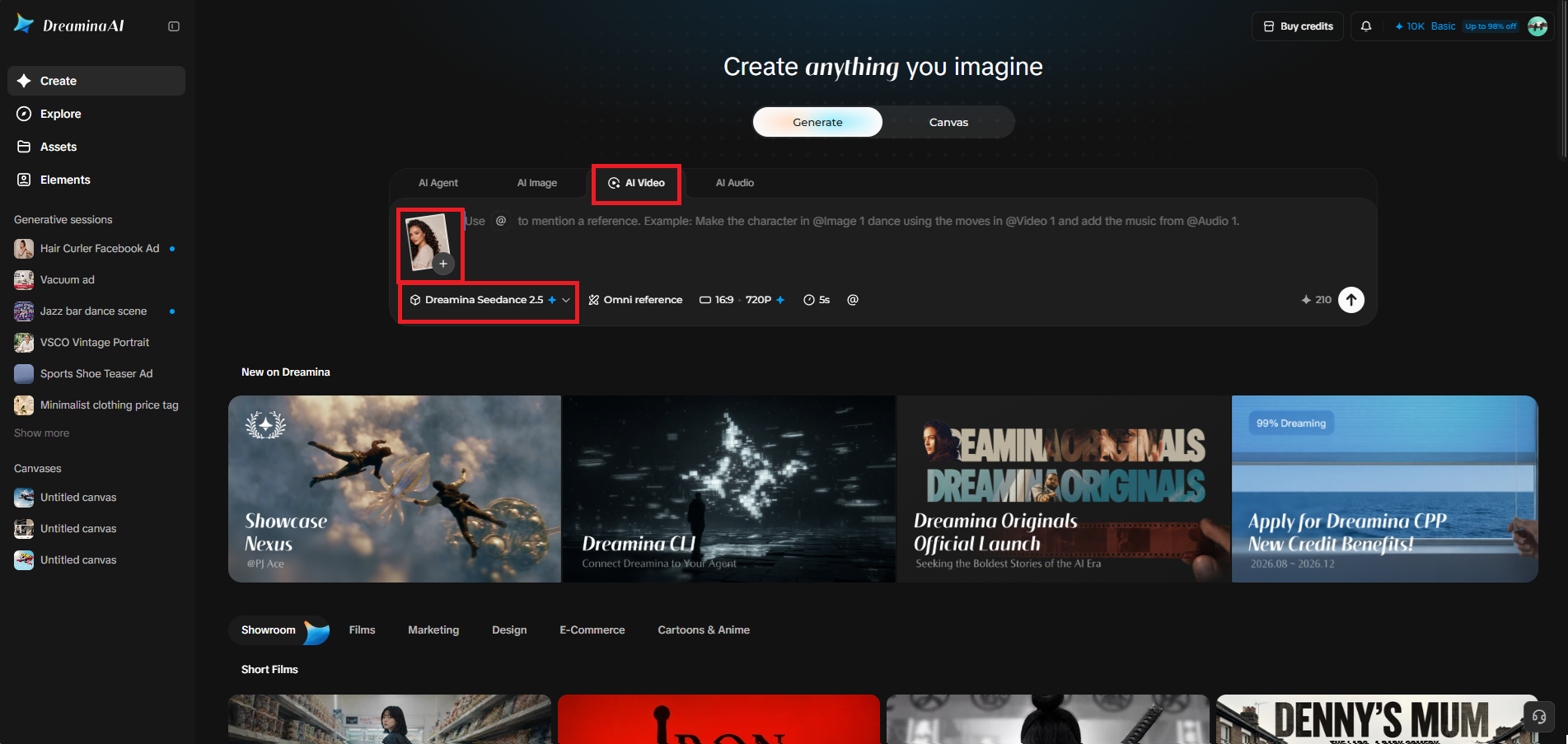Image resolution: width=1568 pixels, height=744 pixels.
Task: Switch to Generate mode
Action: click(x=817, y=122)
